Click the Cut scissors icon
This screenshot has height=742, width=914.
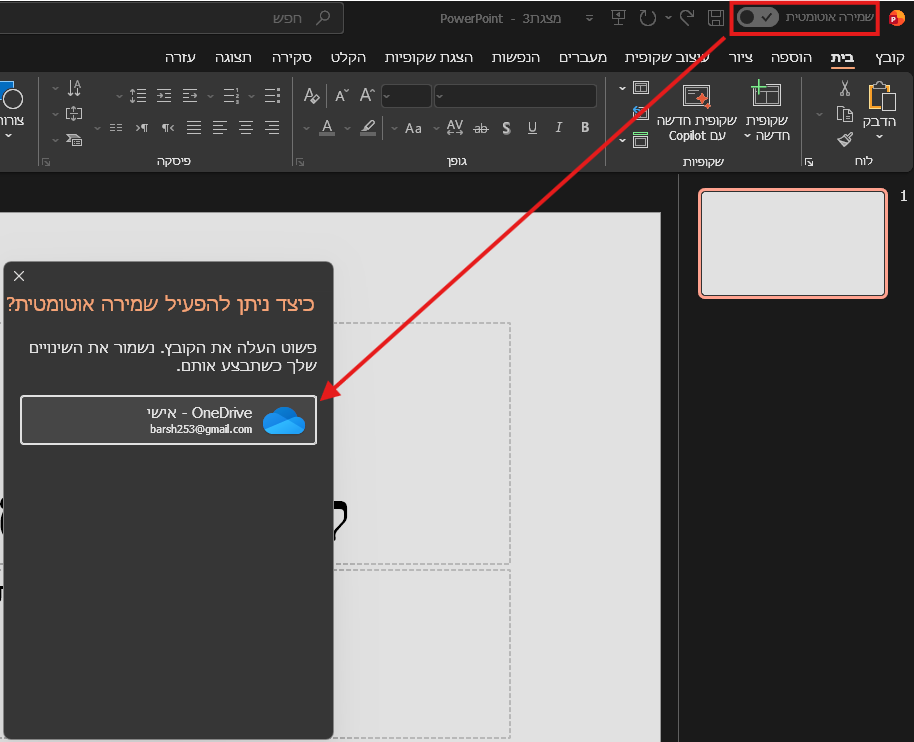tap(845, 89)
